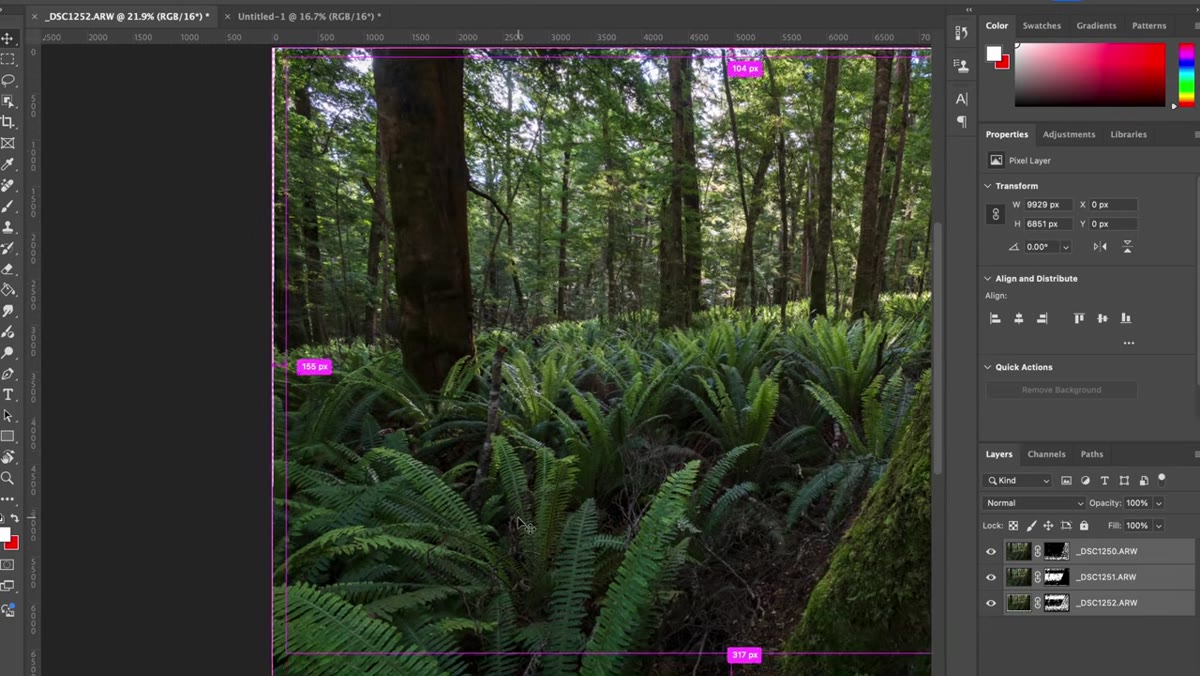Select the Move tool
Viewport: 1200px width, 676px height.
click(x=8, y=38)
